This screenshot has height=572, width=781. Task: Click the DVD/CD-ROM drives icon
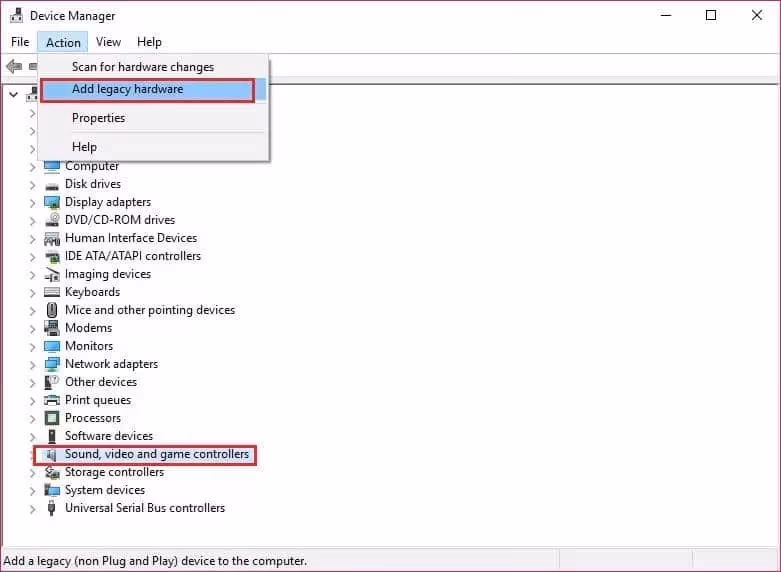pos(52,220)
